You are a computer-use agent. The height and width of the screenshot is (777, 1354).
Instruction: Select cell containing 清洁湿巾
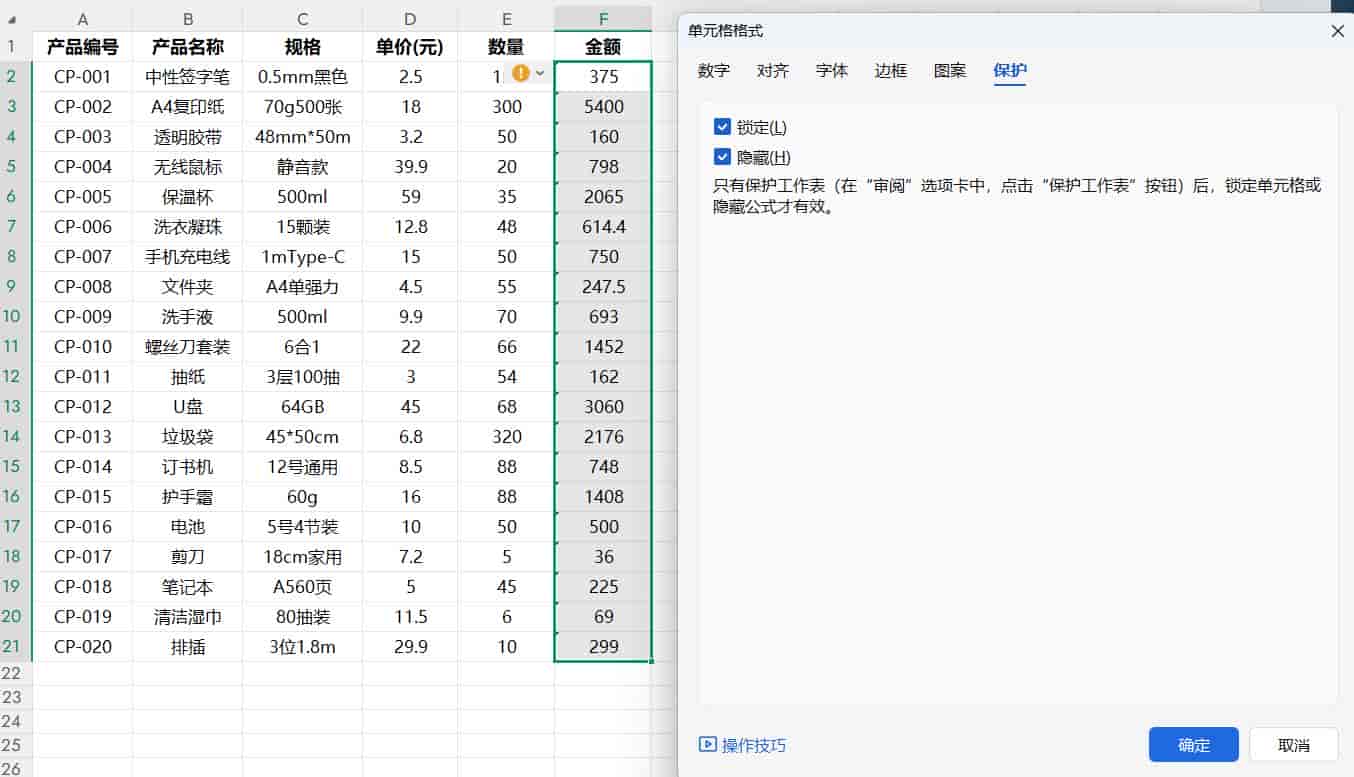187,616
